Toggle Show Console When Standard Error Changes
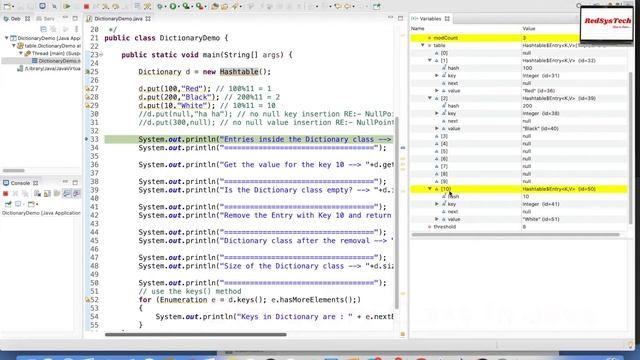640x360 pixels. [x=76, y=193]
